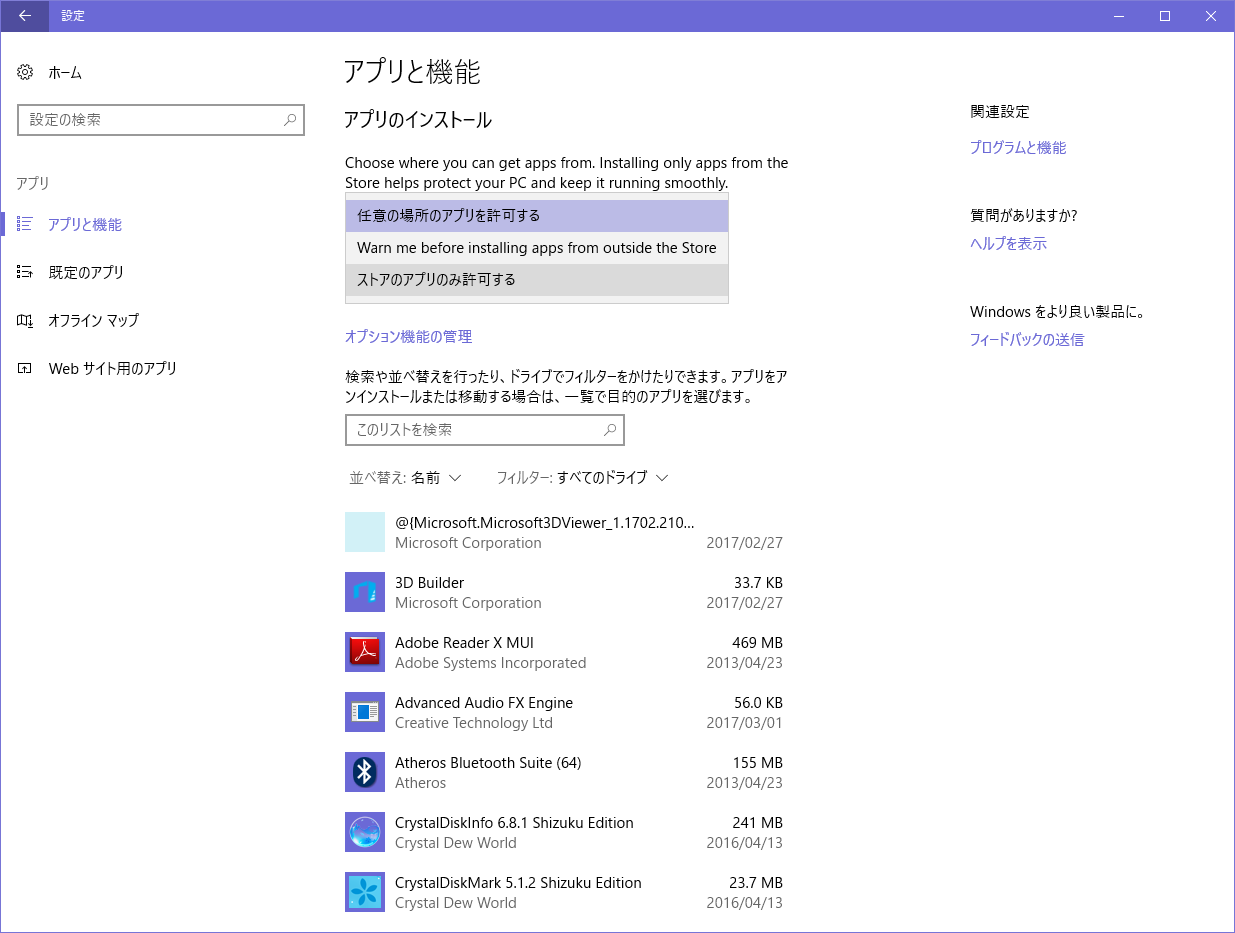
Task: Choose Warn me before installing apps option
Action: point(537,248)
